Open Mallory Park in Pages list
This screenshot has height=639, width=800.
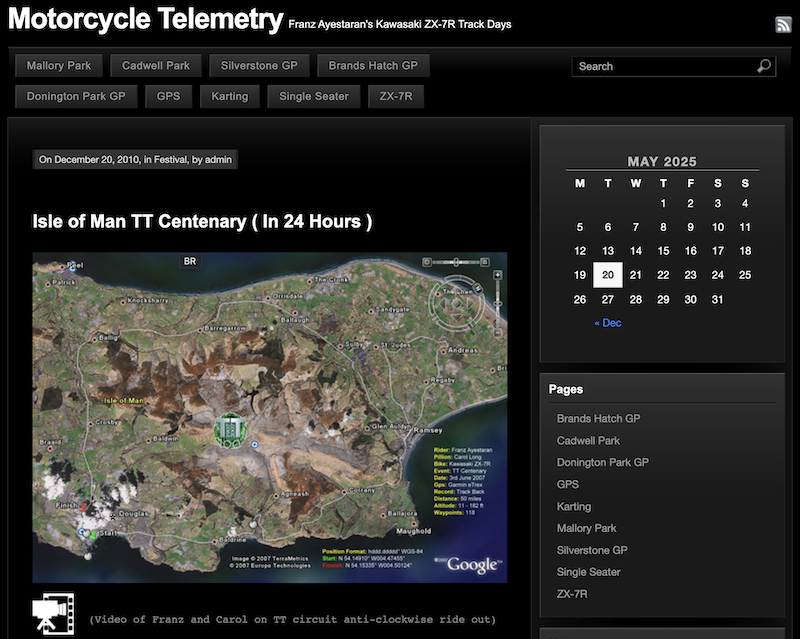(x=586, y=528)
